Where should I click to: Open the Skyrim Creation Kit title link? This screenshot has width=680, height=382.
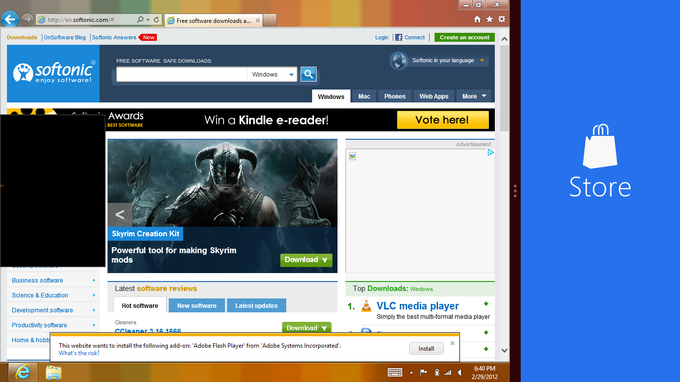pyautogui.click(x=145, y=234)
